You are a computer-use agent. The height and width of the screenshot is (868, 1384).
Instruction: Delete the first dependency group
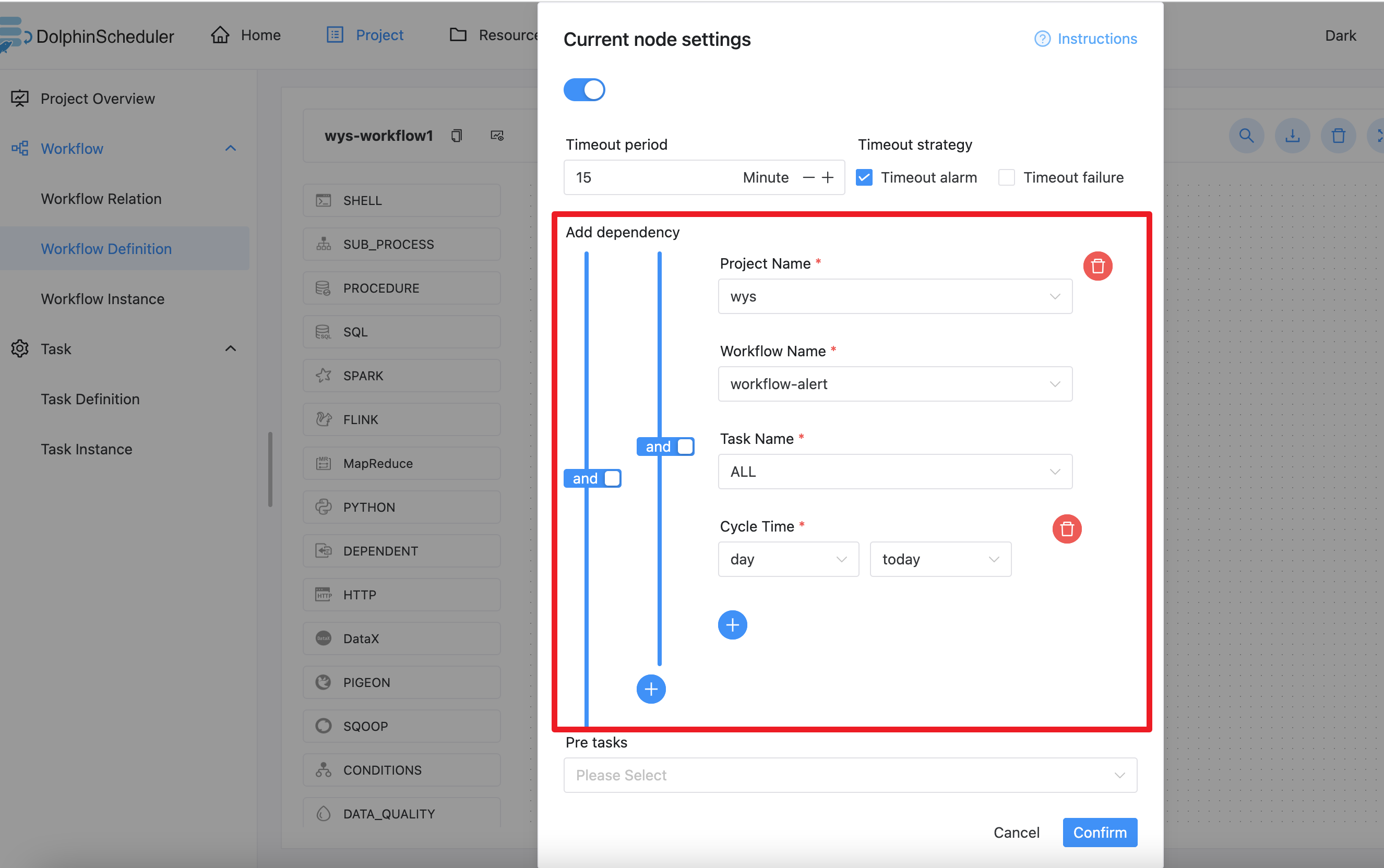(x=1097, y=266)
